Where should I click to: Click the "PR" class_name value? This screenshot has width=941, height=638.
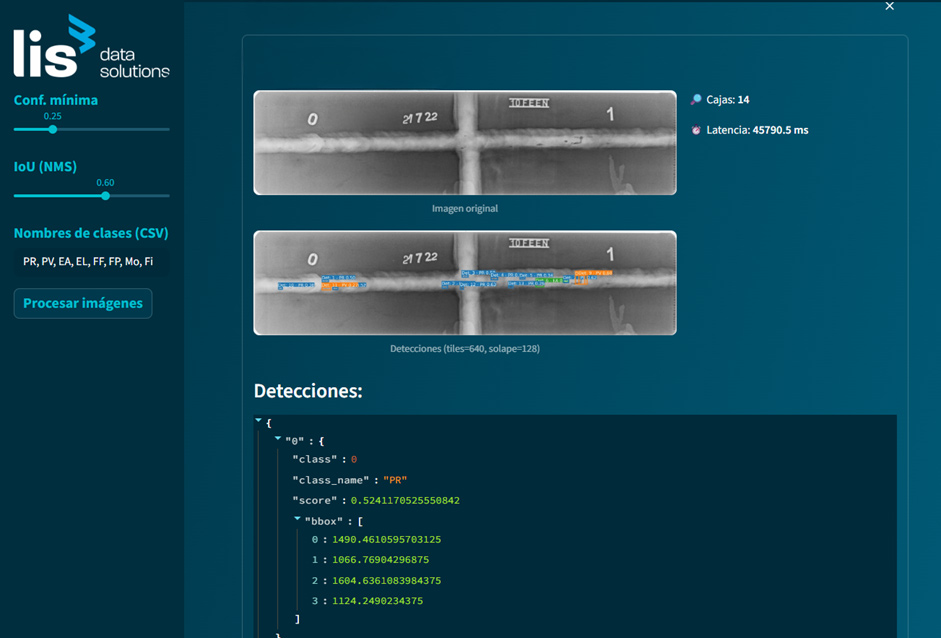point(395,480)
